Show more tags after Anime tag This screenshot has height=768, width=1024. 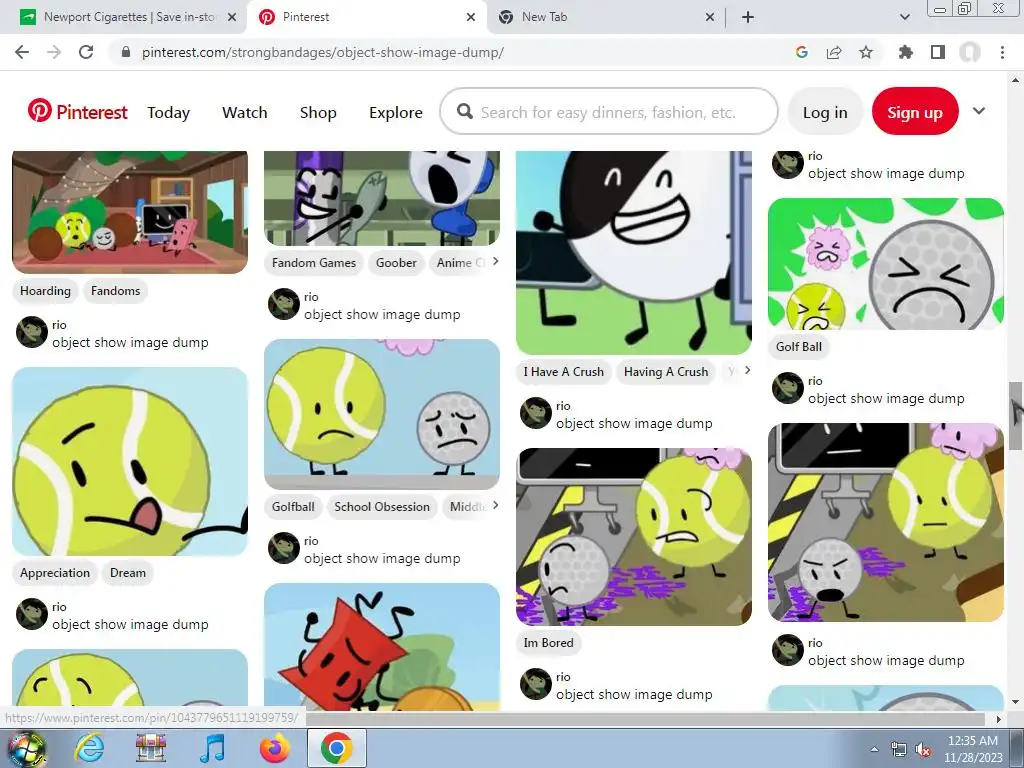coord(496,261)
